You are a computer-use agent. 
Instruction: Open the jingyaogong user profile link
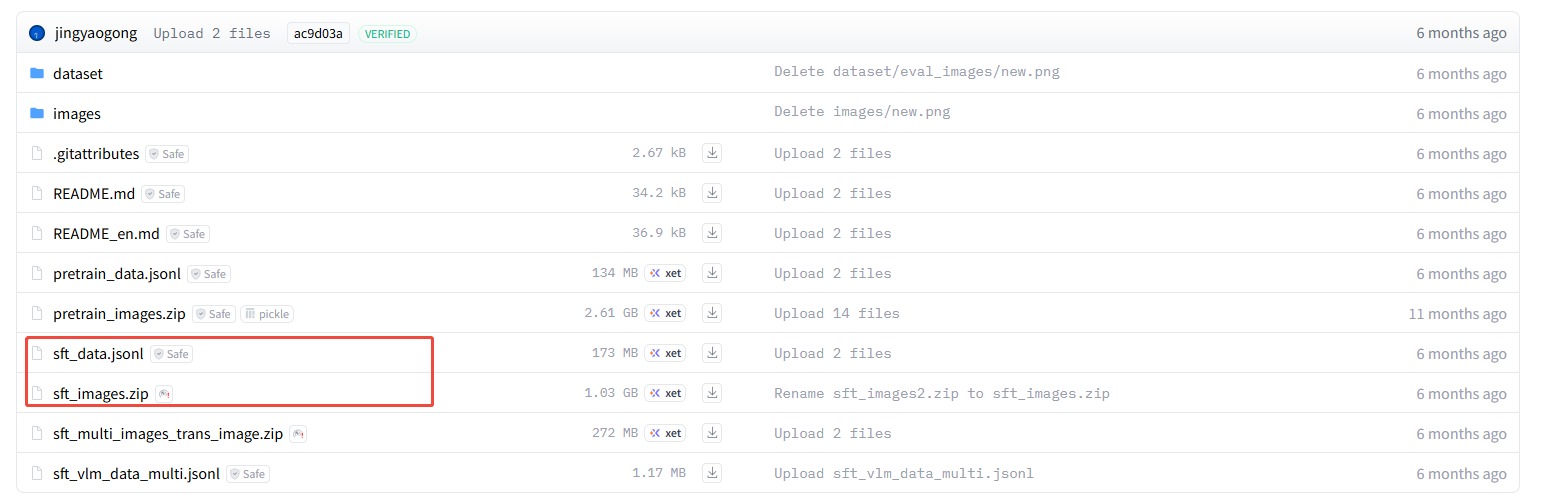tap(96, 33)
